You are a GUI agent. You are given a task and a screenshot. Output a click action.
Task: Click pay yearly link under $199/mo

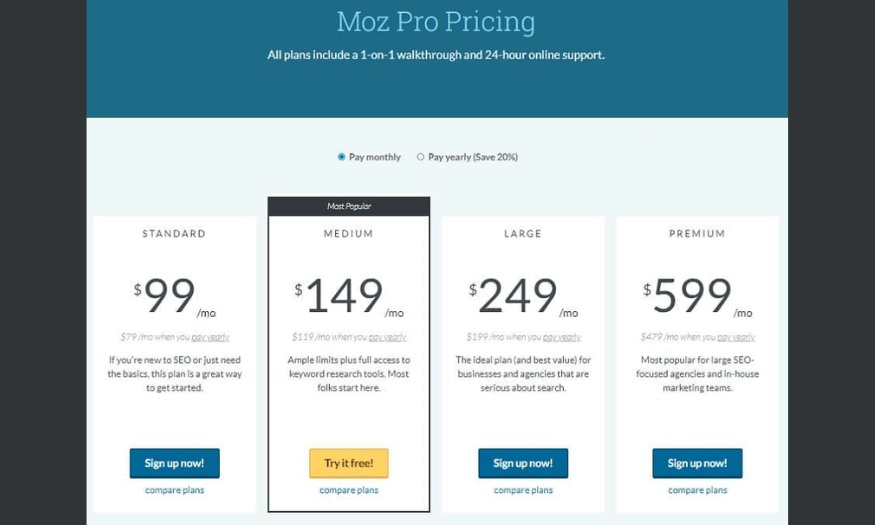tap(562, 337)
